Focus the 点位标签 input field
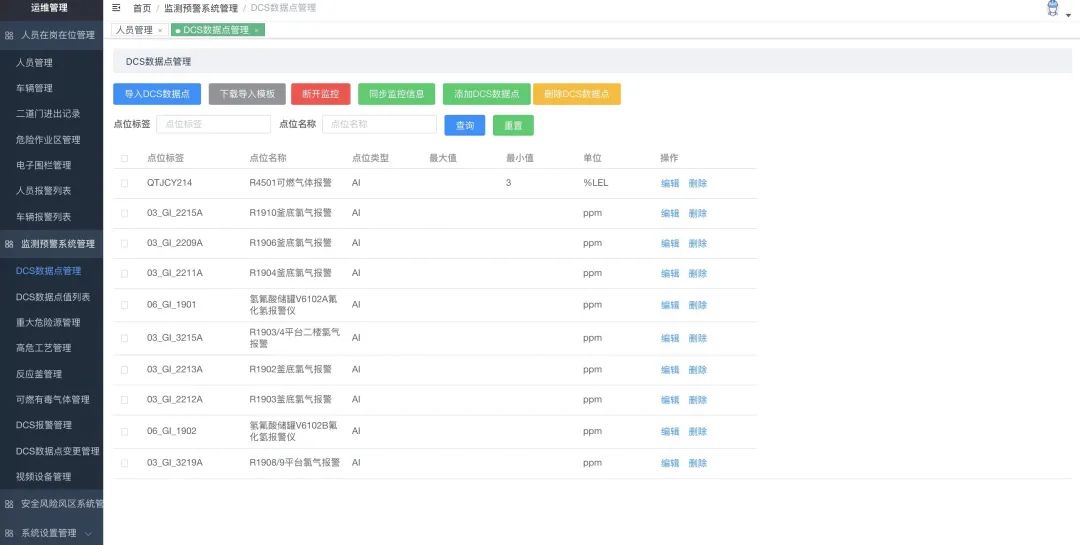Screen dimensions: 1080x545 pyautogui.click(x=214, y=124)
